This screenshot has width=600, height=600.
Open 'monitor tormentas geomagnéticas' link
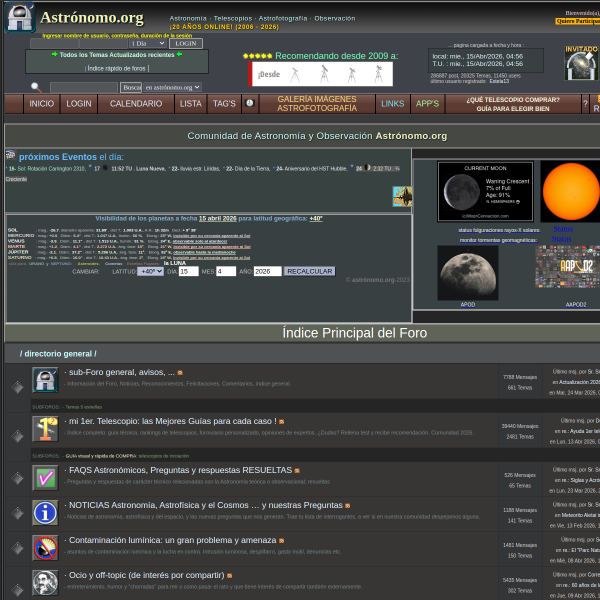[x=499, y=240]
